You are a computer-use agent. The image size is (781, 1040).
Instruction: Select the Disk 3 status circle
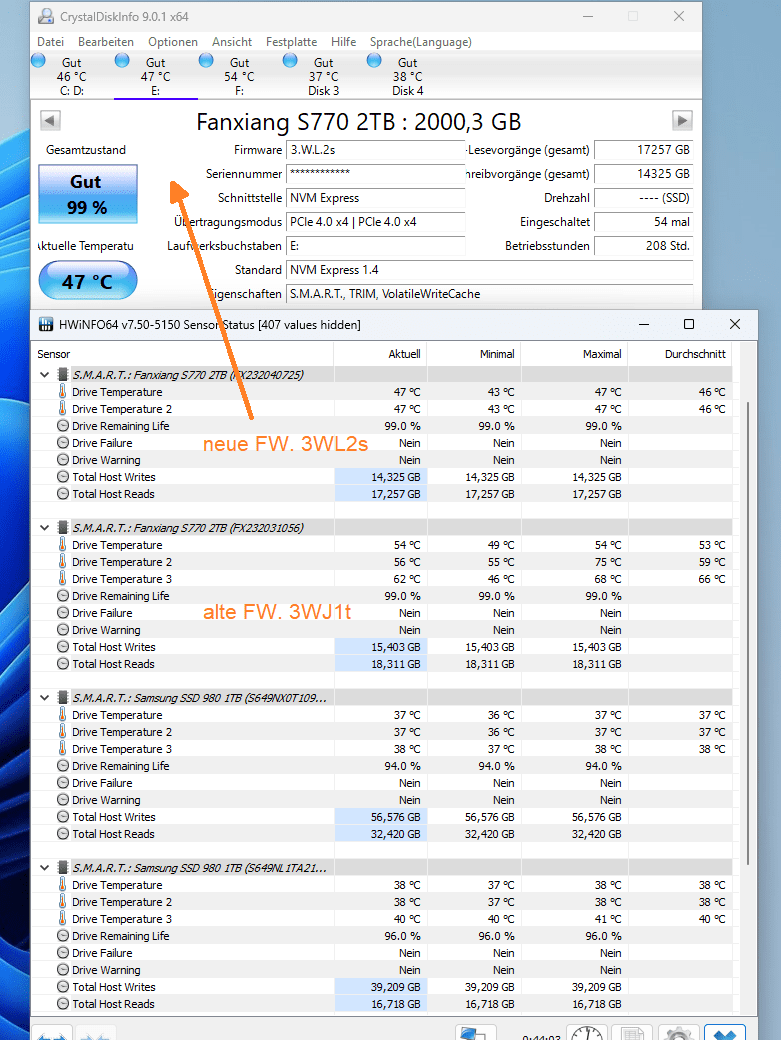click(x=290, y=61)
